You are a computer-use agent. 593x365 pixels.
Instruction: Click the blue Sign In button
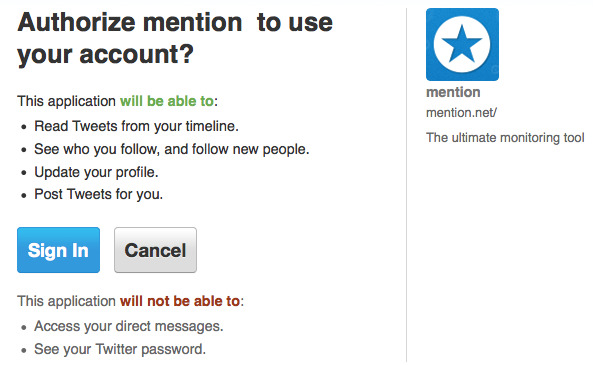[58, 250]
